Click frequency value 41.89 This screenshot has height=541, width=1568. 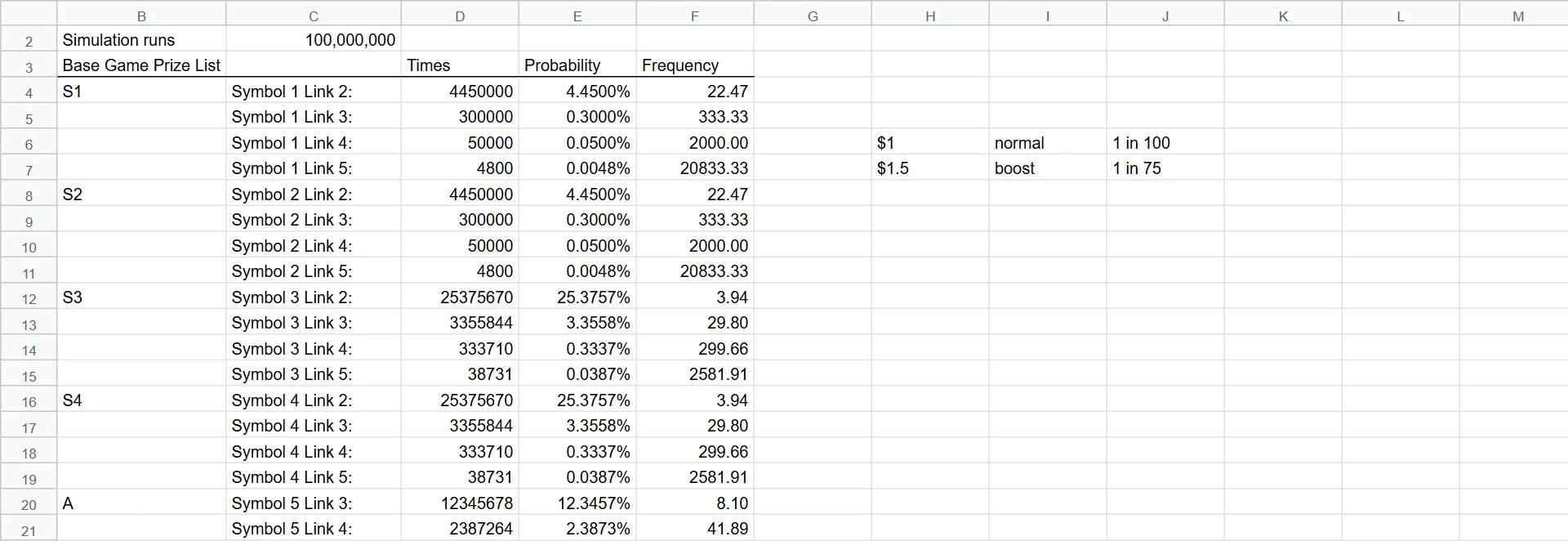695,529
